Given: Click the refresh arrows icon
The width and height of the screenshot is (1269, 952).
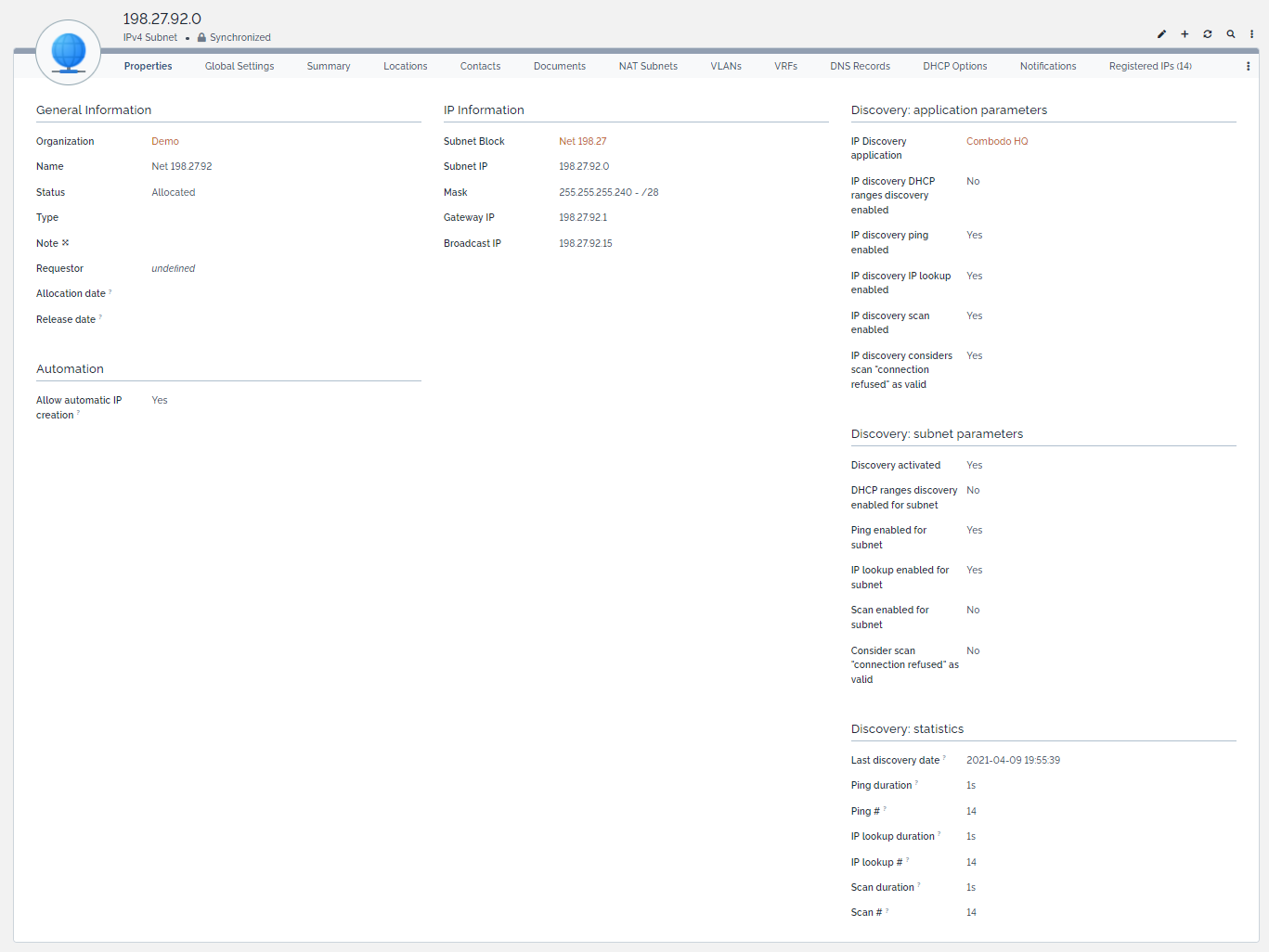Looking at the screenshot, I should point(1208,34).
